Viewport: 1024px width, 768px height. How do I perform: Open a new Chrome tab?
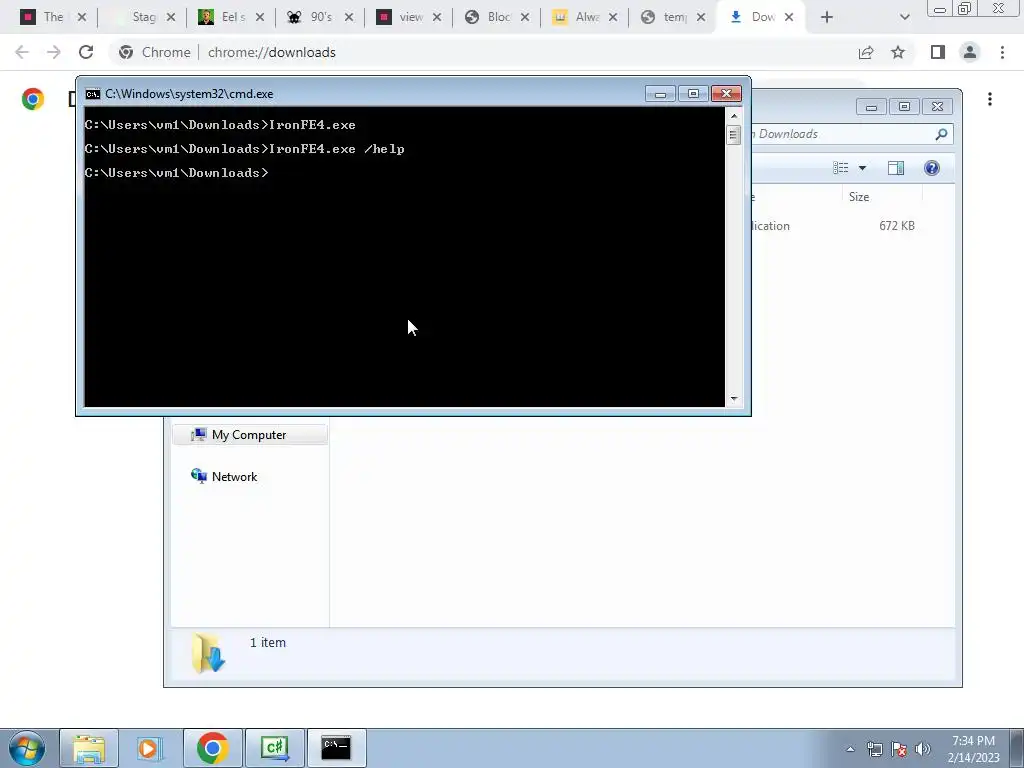coord(827,17)
